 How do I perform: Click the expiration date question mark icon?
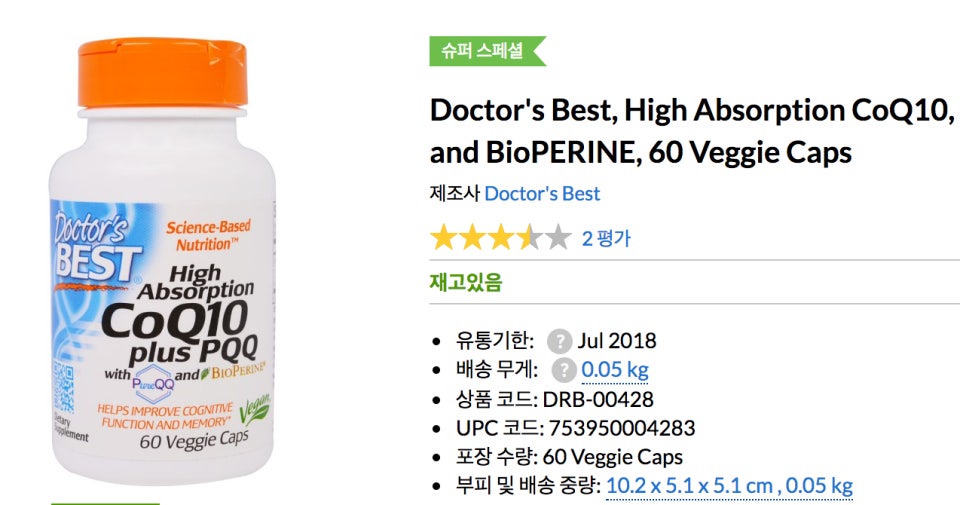pyautogui.click(x=559, y=341)
